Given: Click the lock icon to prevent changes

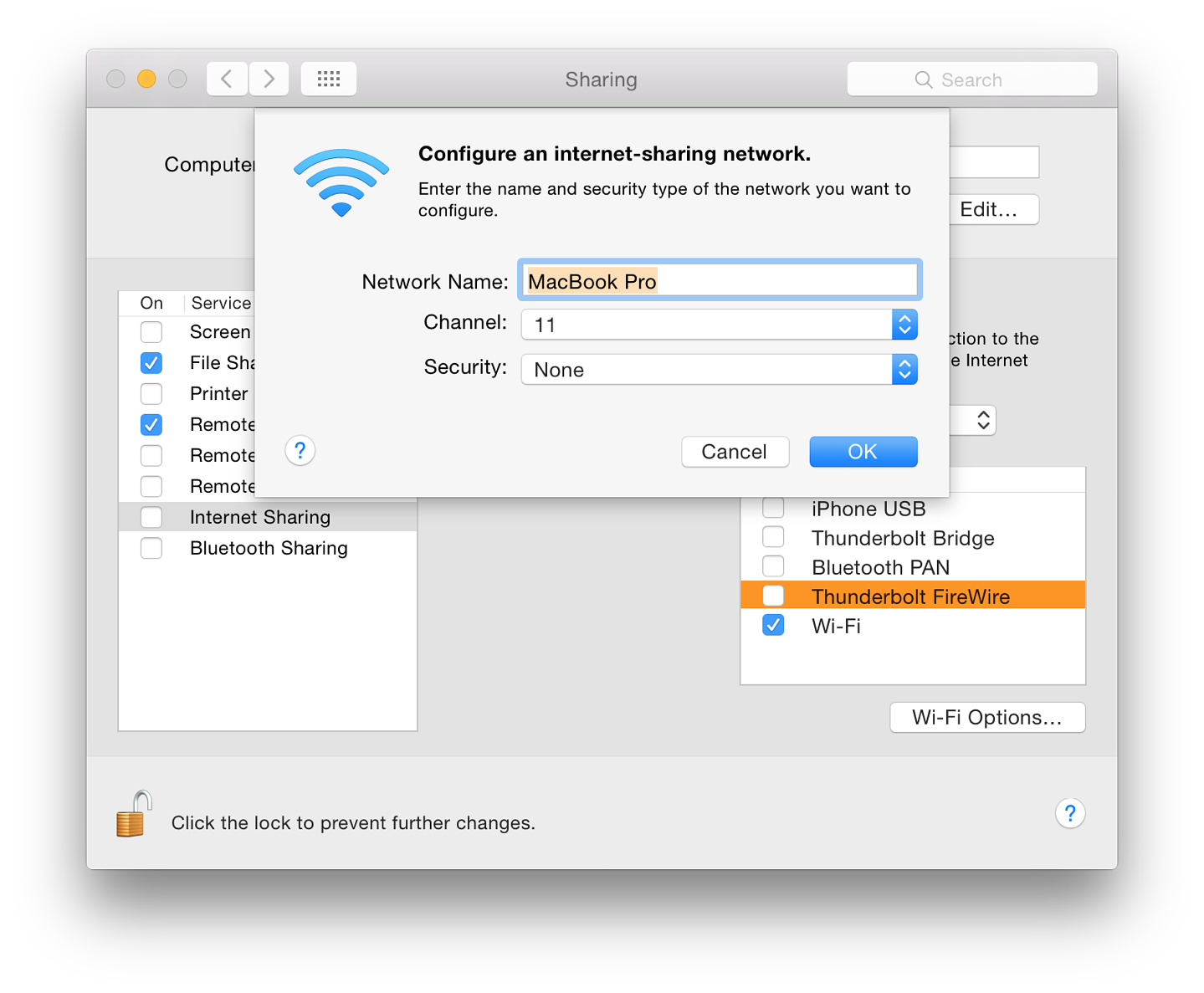Looking at the screenshot, I should click(x=134, y=814).
